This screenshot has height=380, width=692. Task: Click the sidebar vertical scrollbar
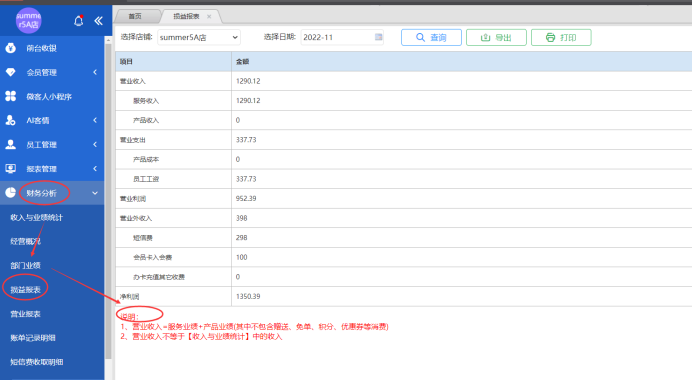(109, 201)
